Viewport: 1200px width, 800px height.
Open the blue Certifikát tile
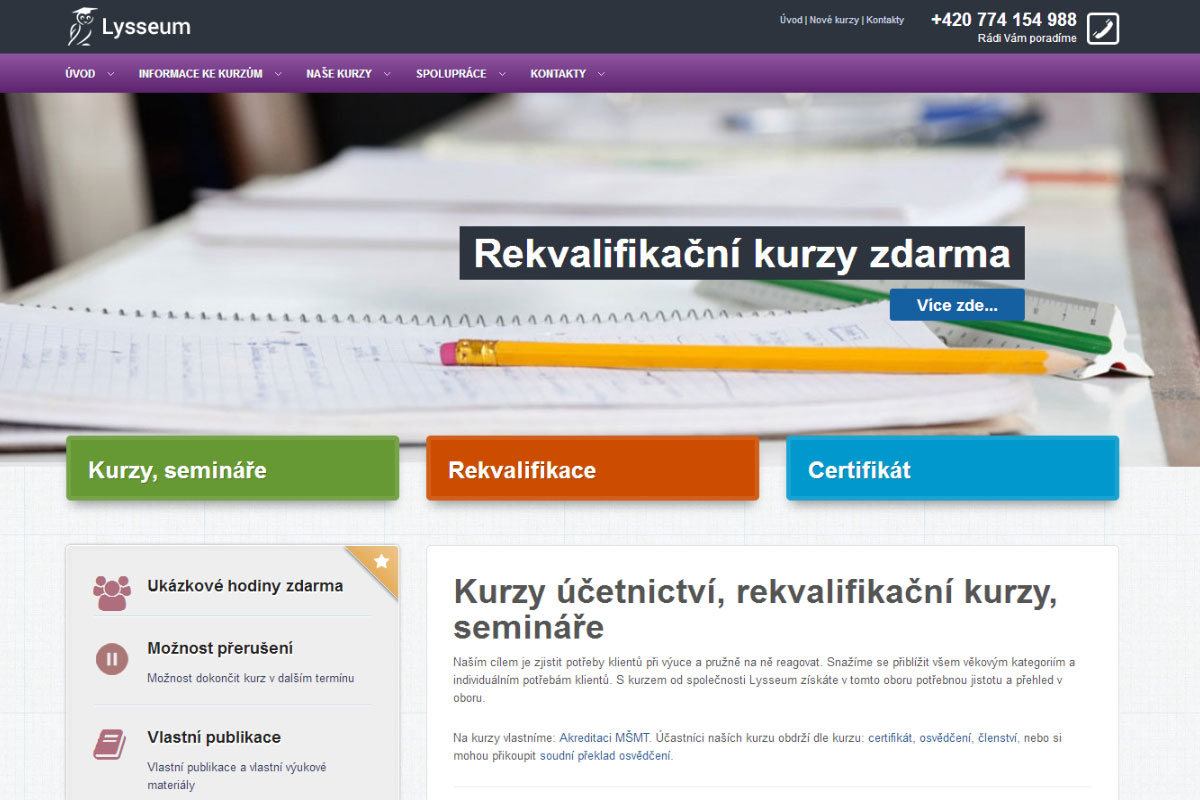(953, 468)
